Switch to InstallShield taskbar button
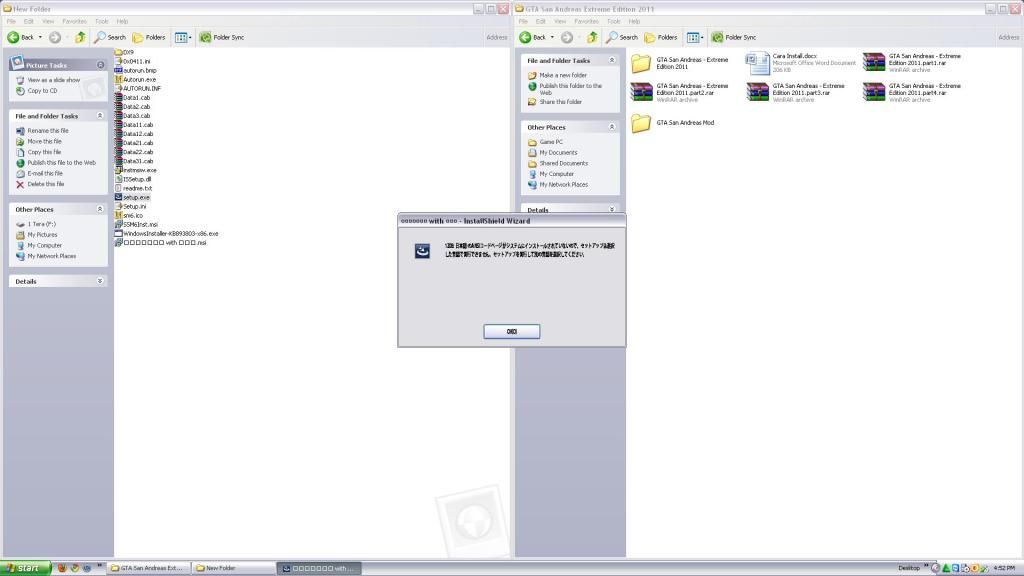This screenshot has height=576, width=1024. click(319, 568)
